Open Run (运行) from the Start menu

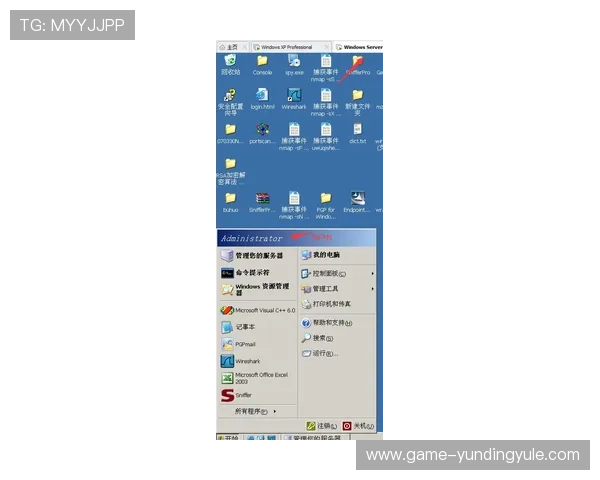click(x=324, y=353)
